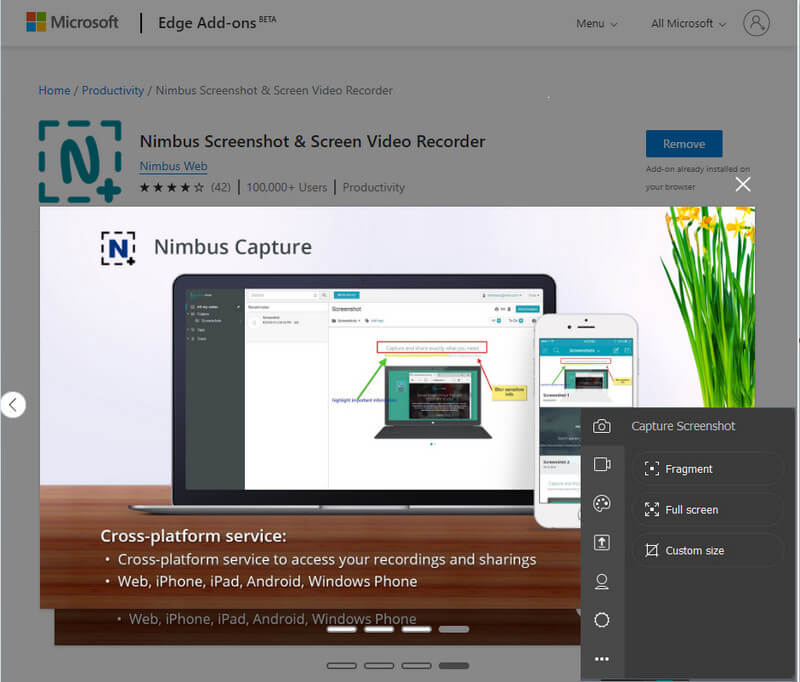Click the Nimbus add-on logo icon
The image size is (800, 682).
pos(80,161)
